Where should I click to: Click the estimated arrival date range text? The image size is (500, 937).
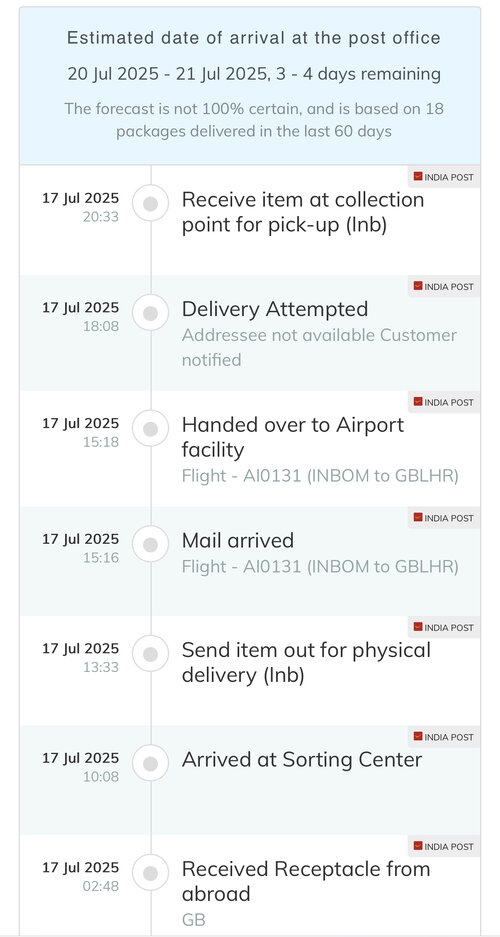(254, 74)
